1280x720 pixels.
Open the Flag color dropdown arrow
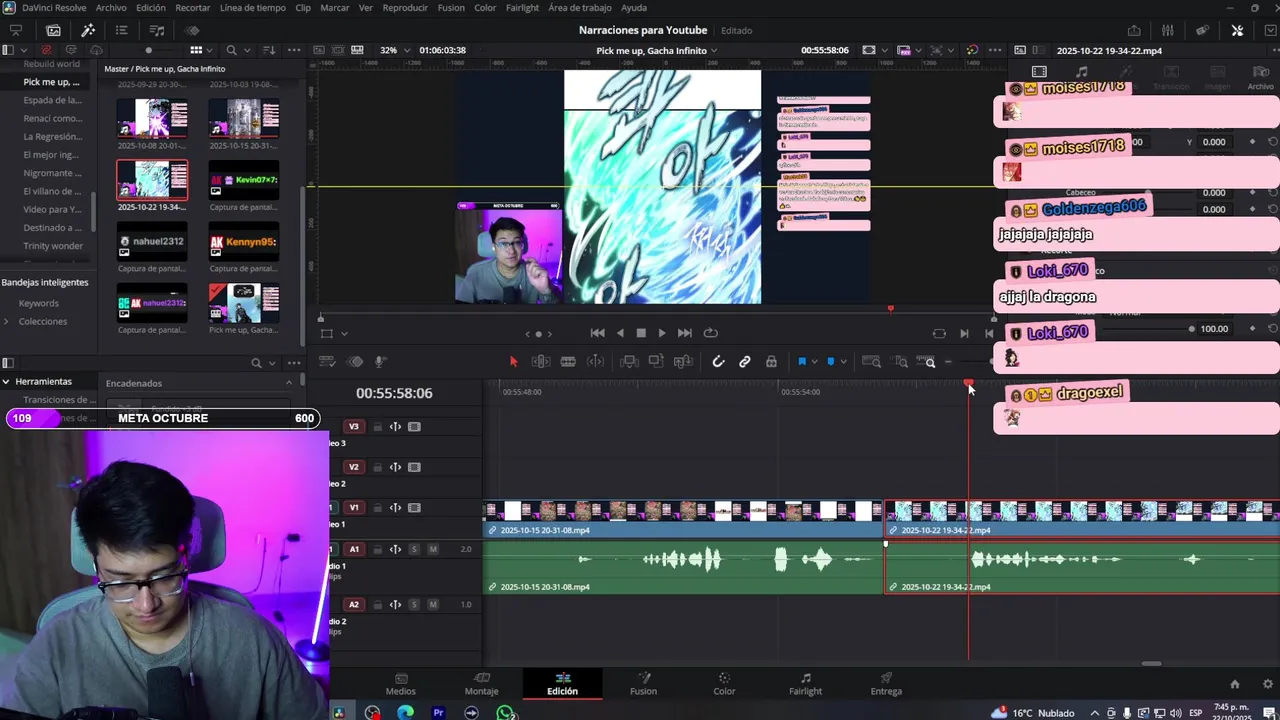coord(814,362)
